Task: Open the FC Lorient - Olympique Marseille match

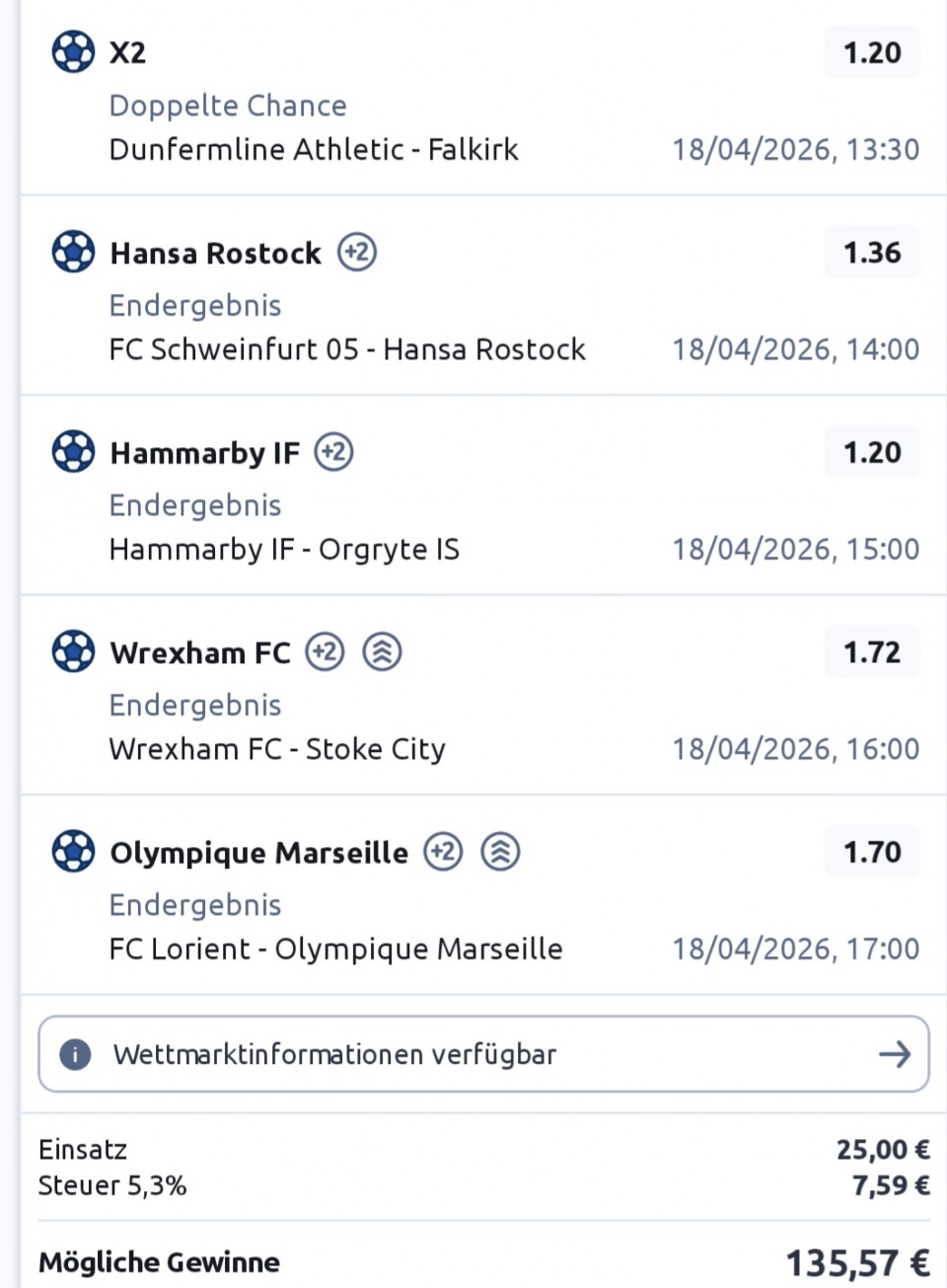Action: pos(335,948)
